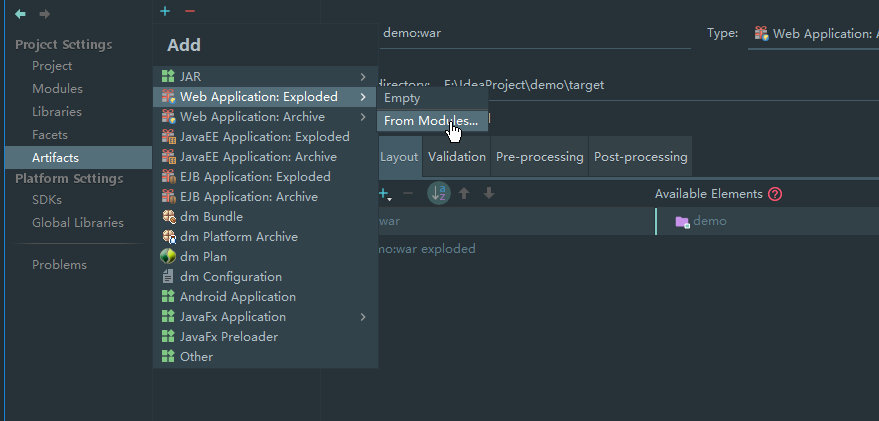Choose From Modules... in the submenu
The height and width of the screenshot is (421, 879).
432,121
